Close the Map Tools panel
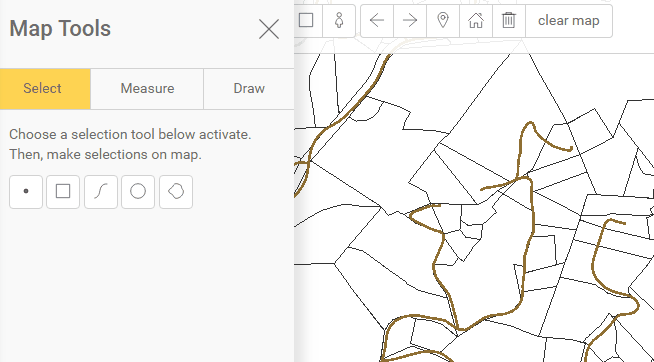 pyautogui.click(x=269, y=29)
